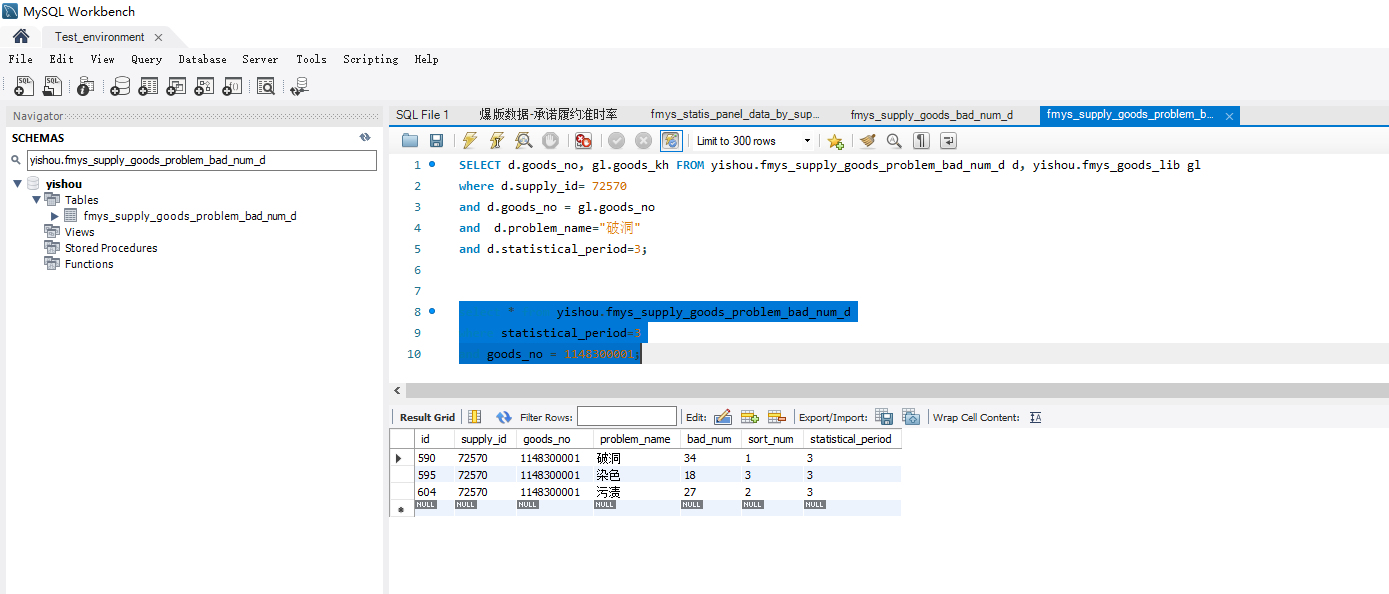Toggle word wrapping in editor

[948, 141]
